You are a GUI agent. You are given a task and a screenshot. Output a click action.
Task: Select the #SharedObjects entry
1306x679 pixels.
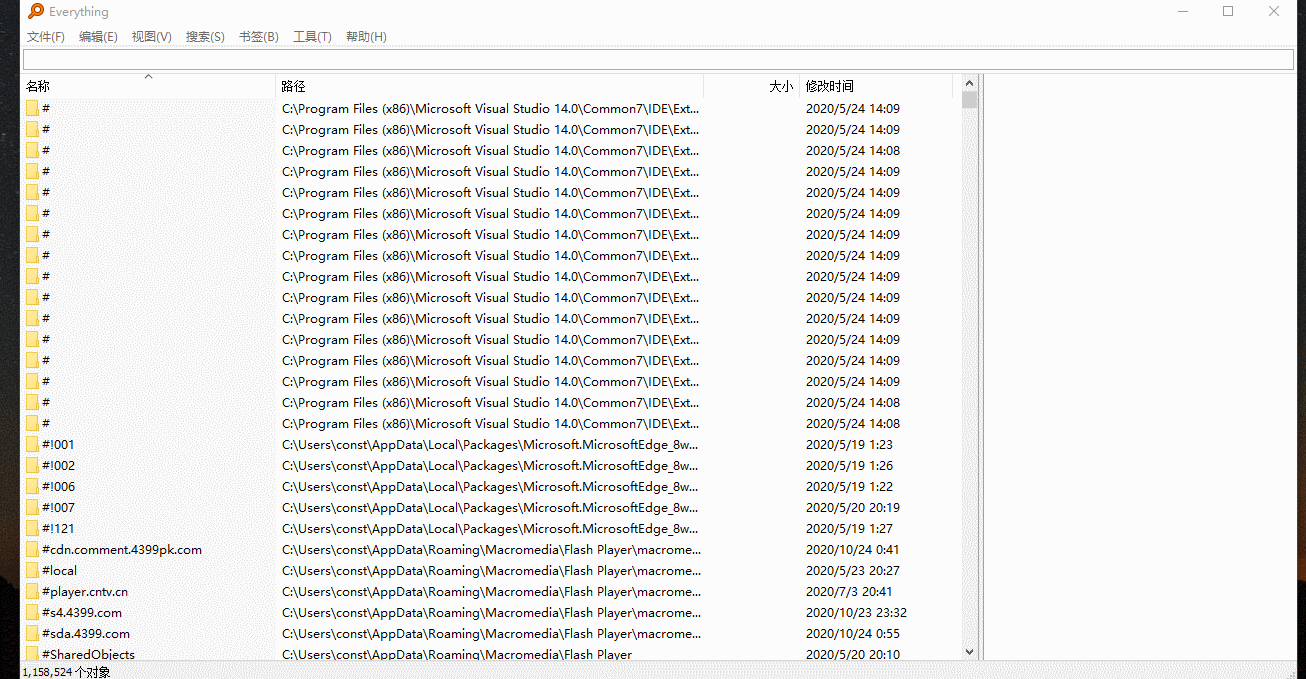88,654
